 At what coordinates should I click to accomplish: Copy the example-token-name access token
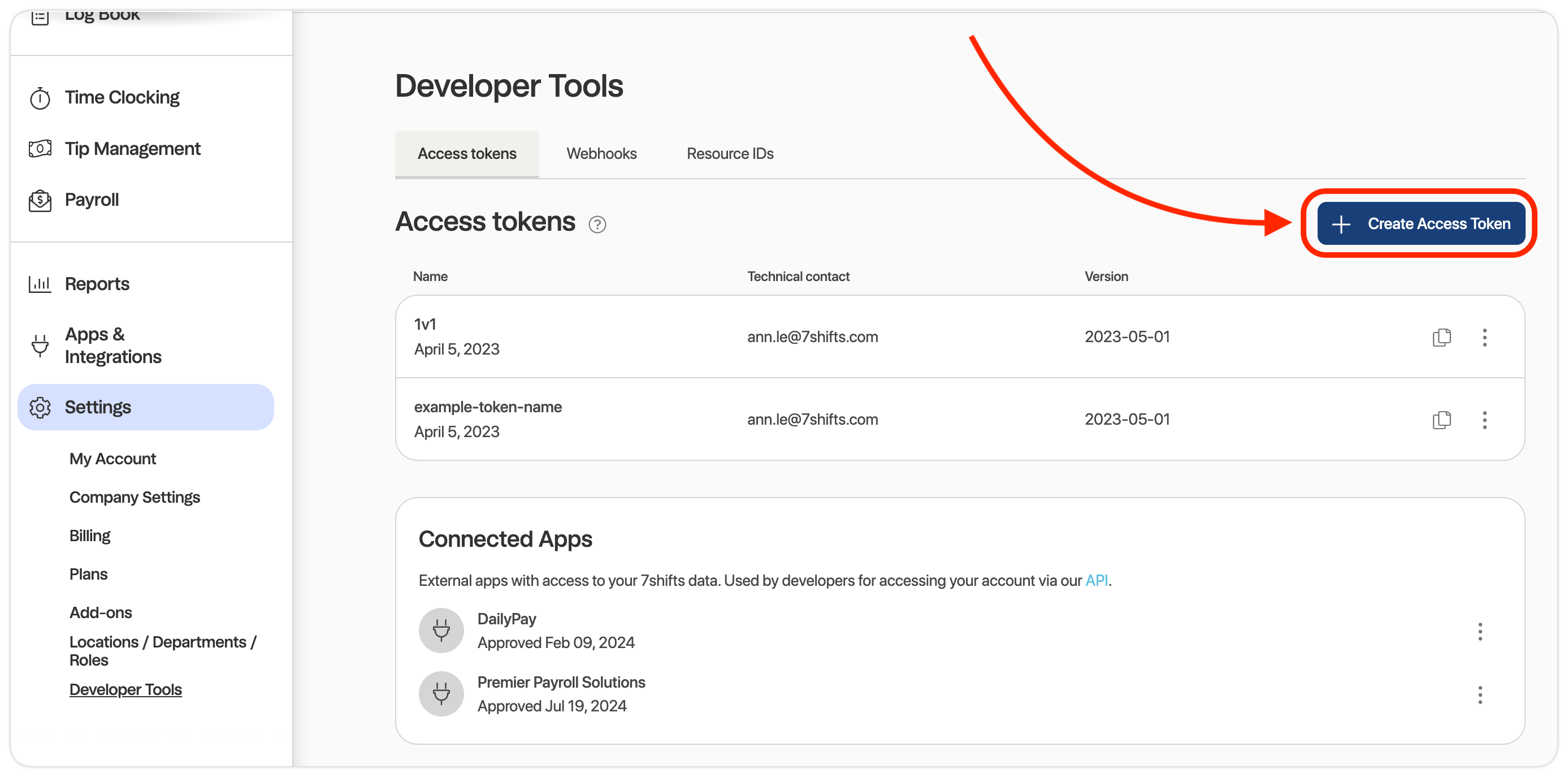(1441, 420)
